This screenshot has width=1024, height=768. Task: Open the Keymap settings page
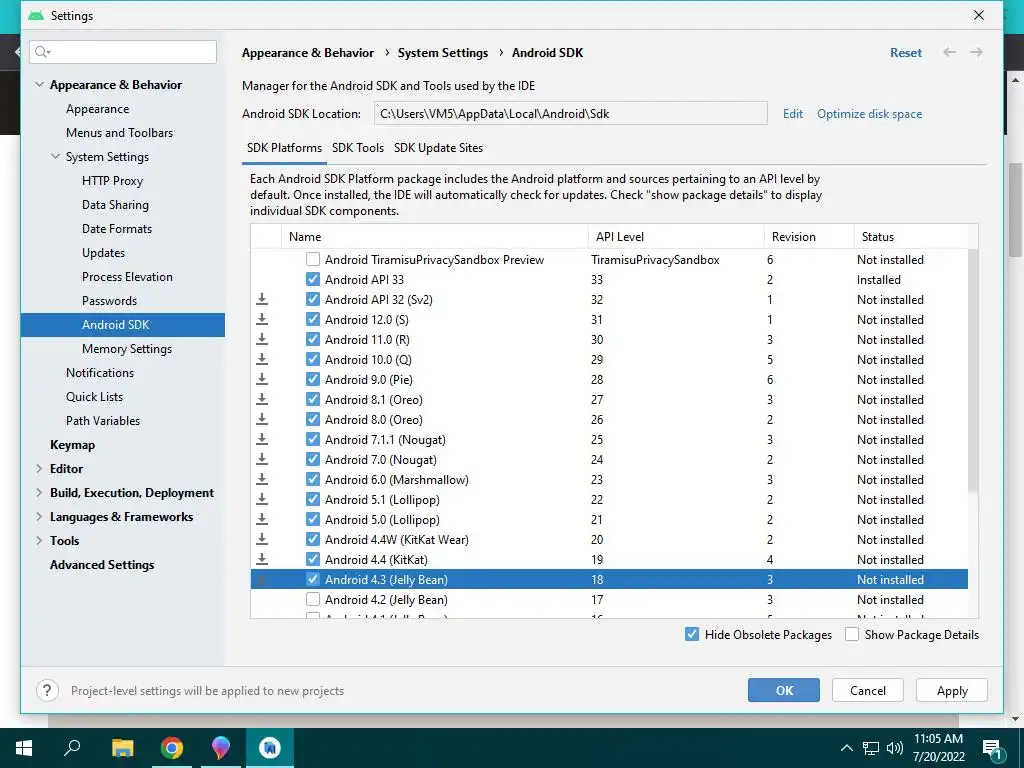(72, 445)
